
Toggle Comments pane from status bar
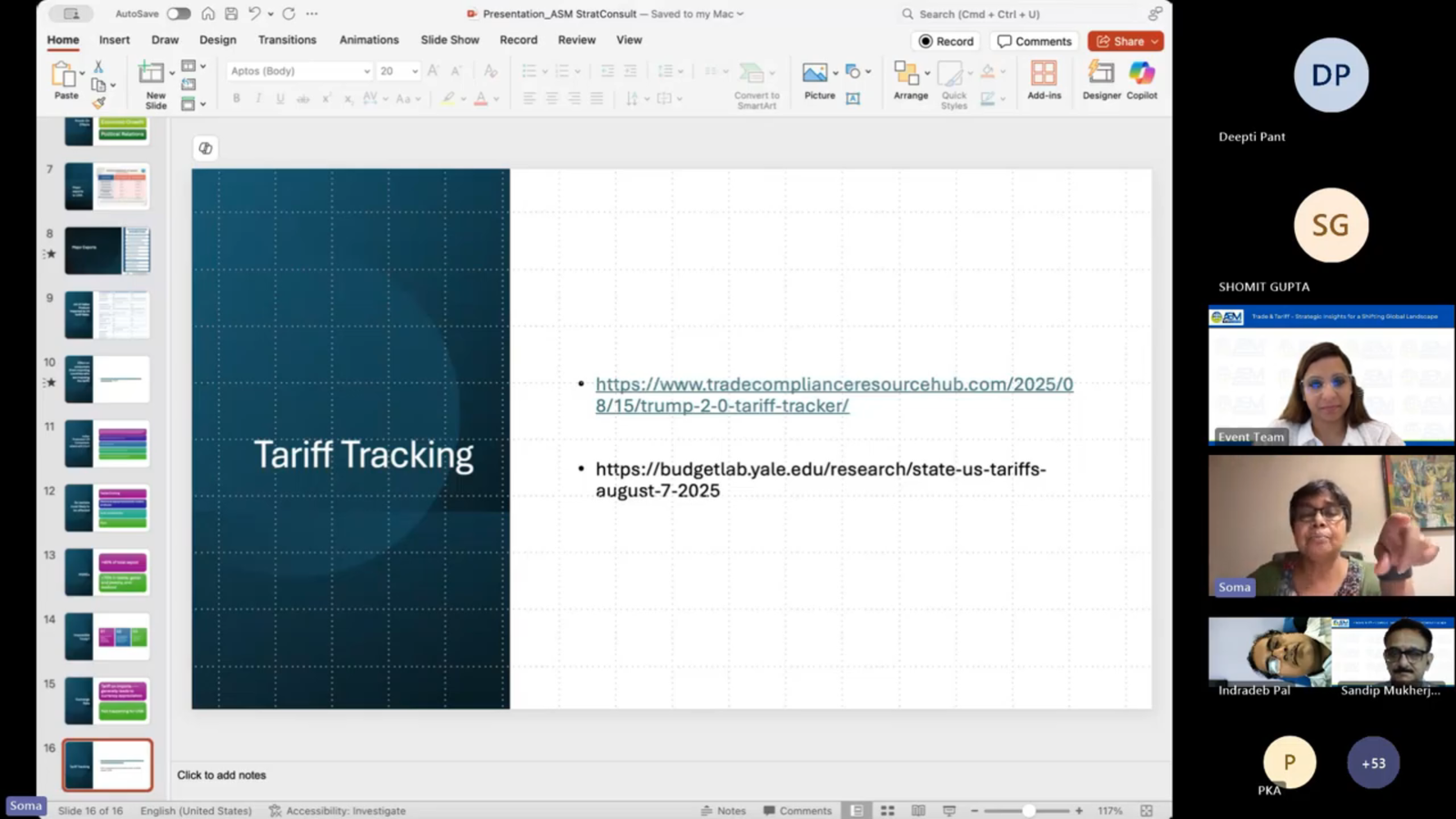797,810
